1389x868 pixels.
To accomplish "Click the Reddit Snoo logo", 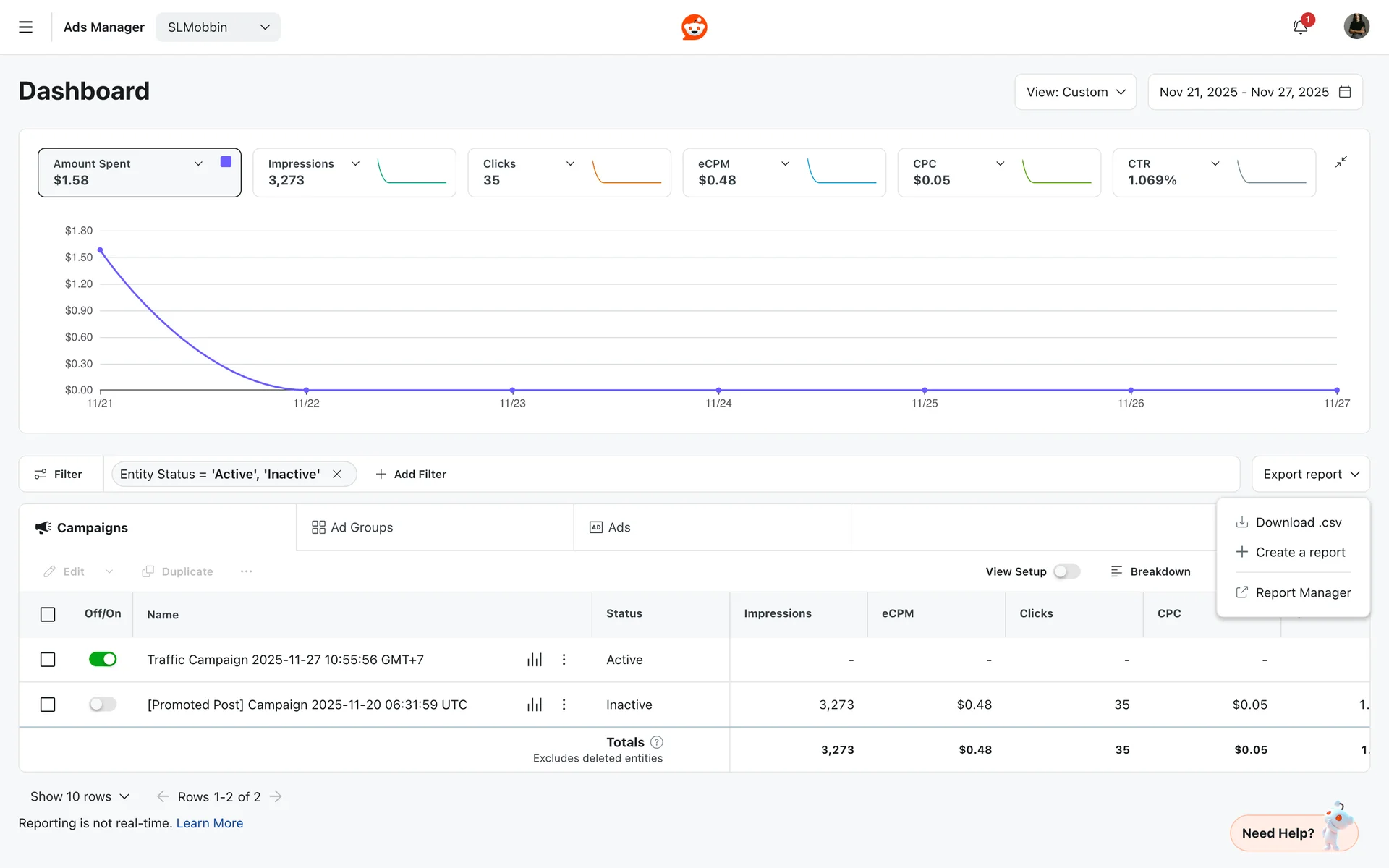I will coord(694,27).
